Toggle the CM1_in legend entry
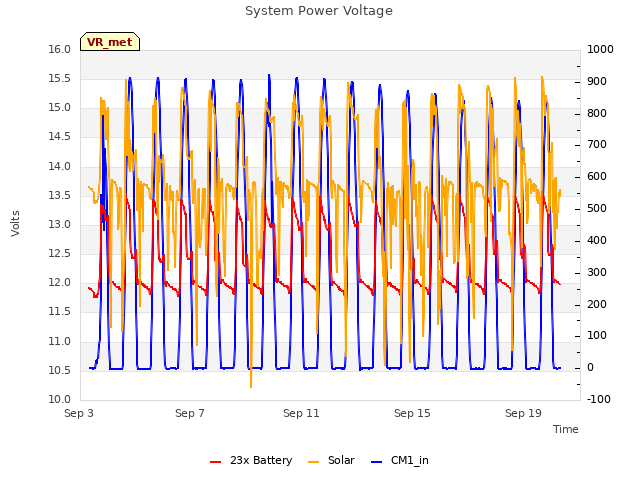 tap(400, 460)
